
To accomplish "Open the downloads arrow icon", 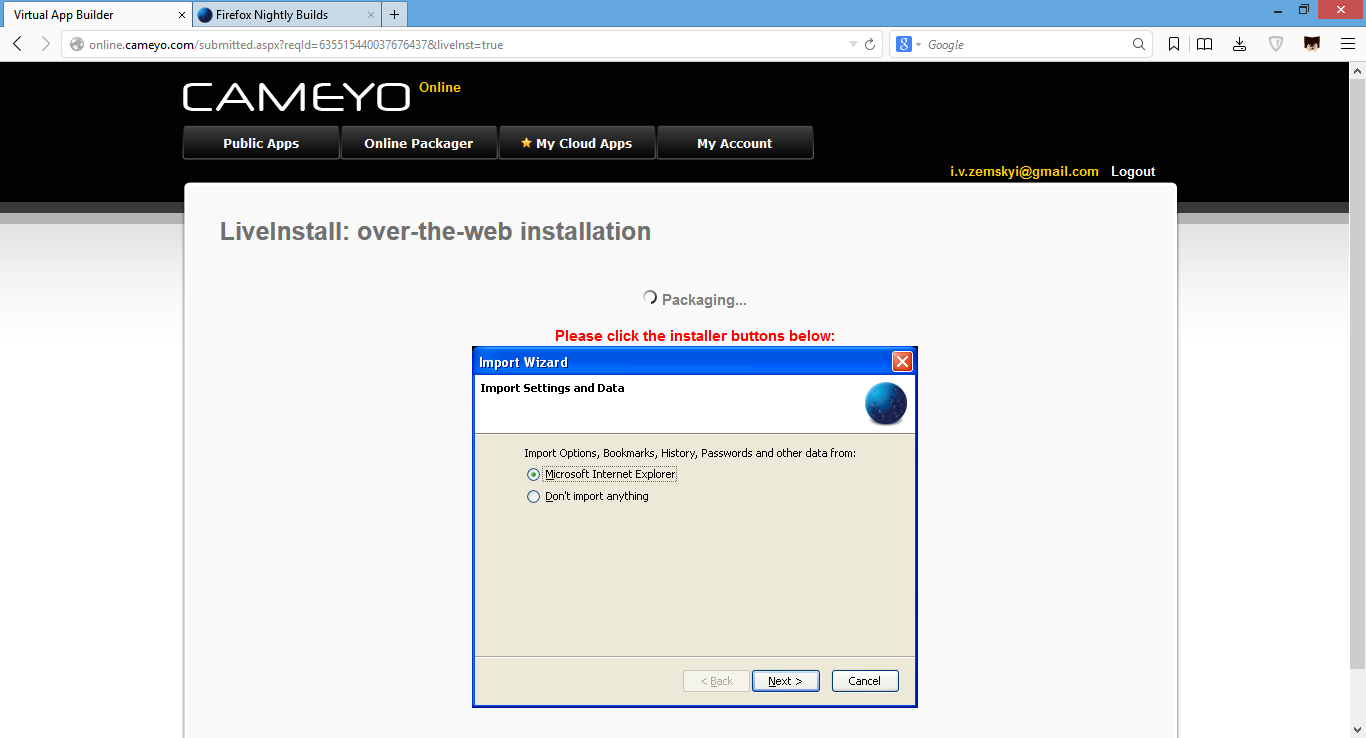I will point(1240,44).
